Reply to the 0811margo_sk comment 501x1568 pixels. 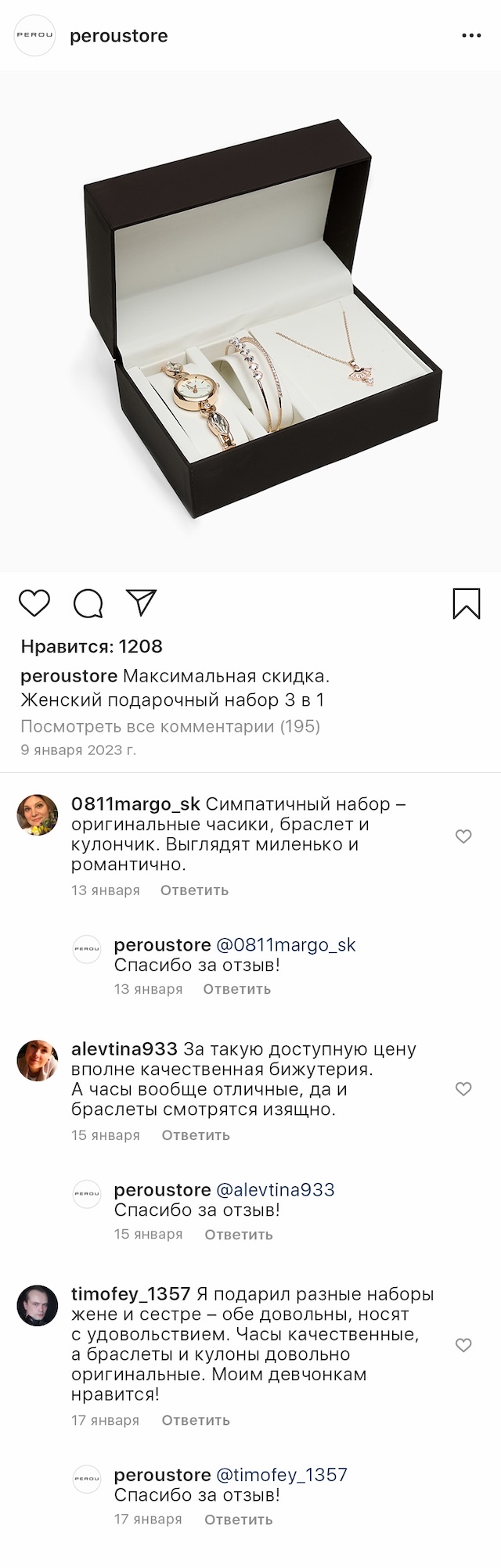pyautogui.click(x=194, y=890)
